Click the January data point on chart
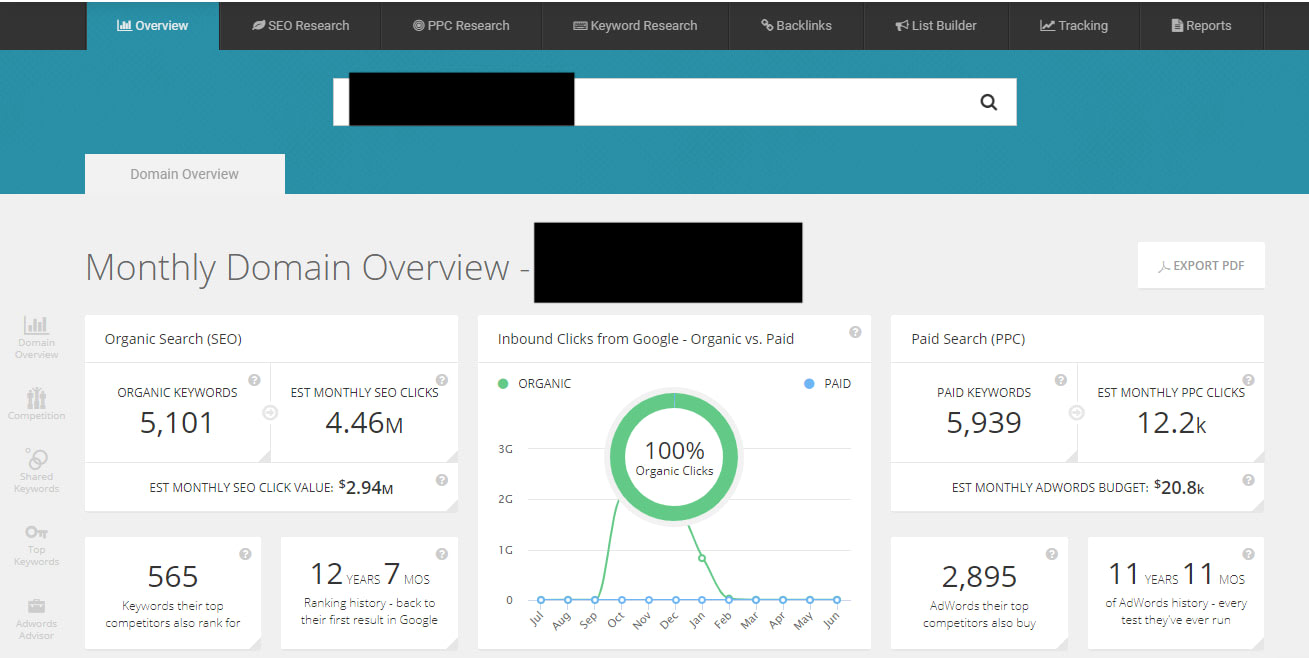The height and width of the screenshot is (658, 1309). click(x=702, y=558)
